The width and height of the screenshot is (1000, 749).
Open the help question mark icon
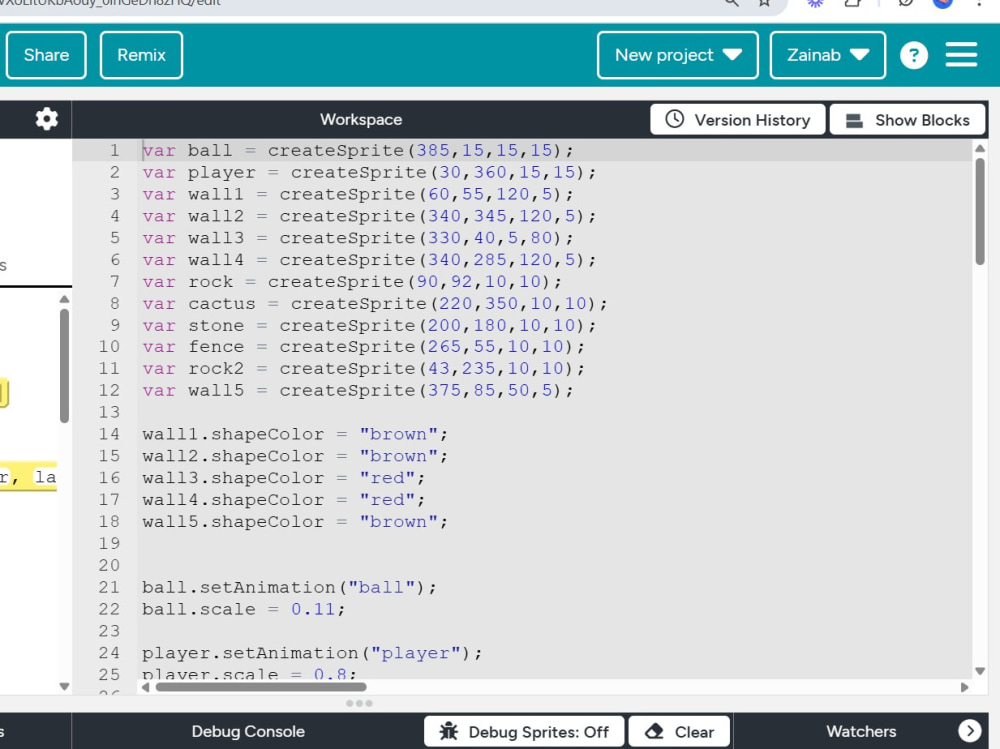pyautogui.click(x=913, y=56)
